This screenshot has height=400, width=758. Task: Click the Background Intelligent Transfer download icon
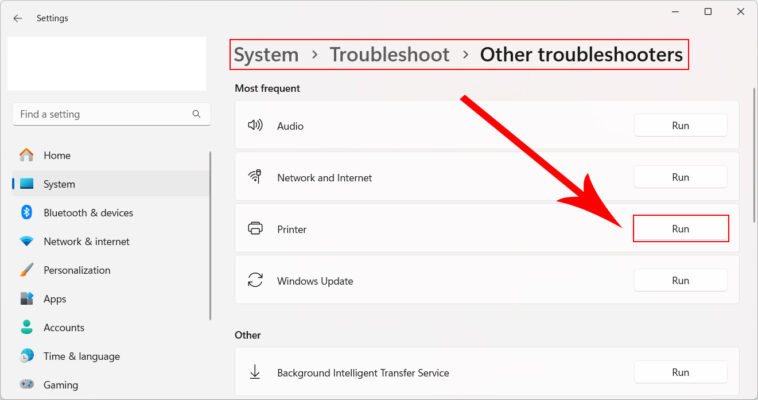point(255,372)
